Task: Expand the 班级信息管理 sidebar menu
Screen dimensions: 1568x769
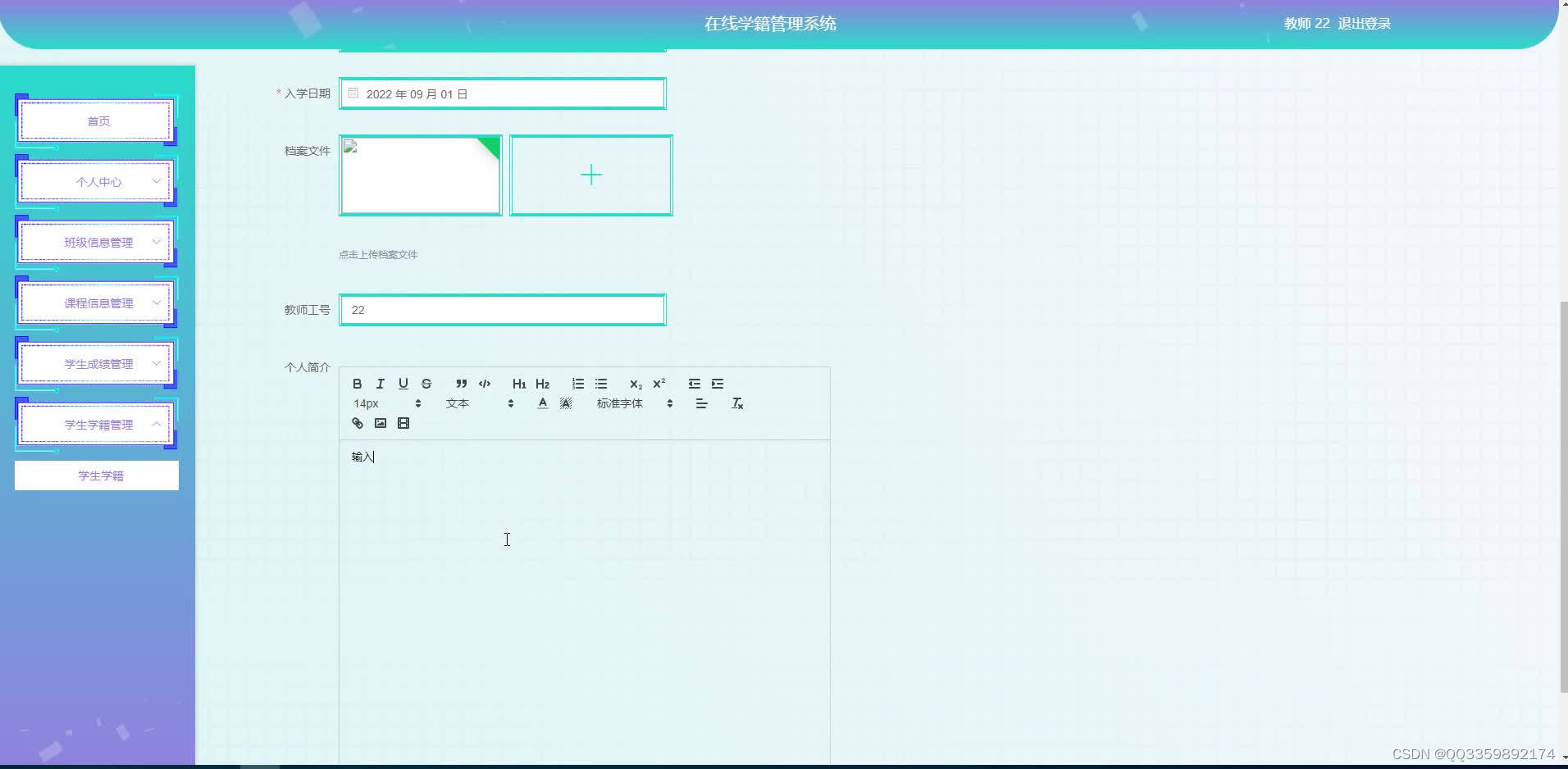Action: click(97, 243)
